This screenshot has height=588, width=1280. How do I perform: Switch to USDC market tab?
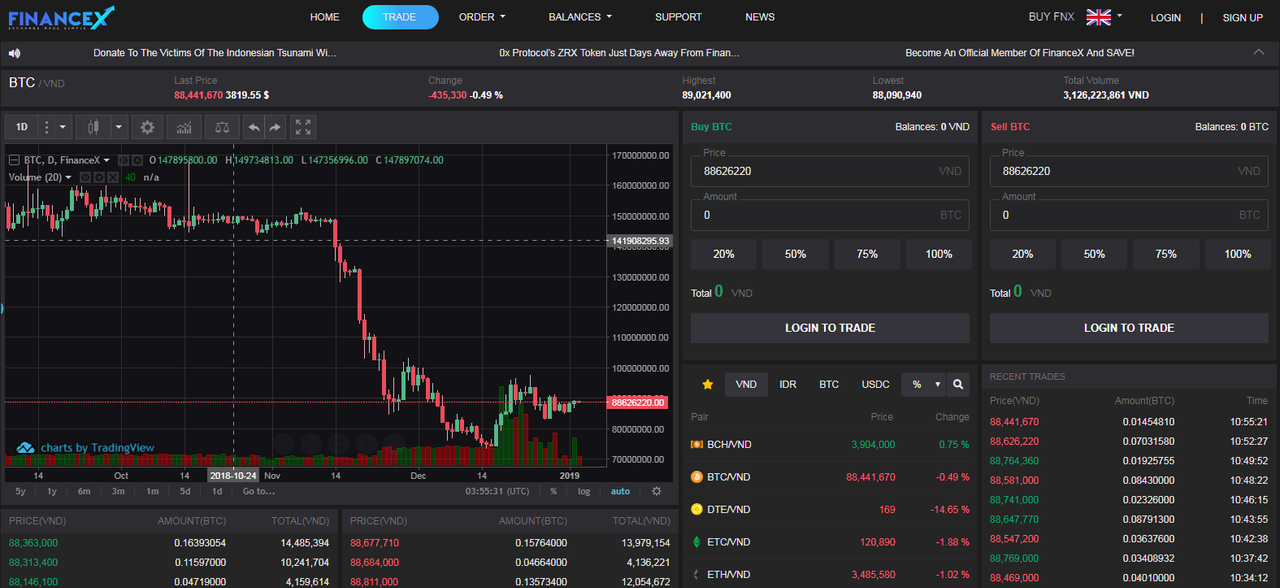[875, 384]
